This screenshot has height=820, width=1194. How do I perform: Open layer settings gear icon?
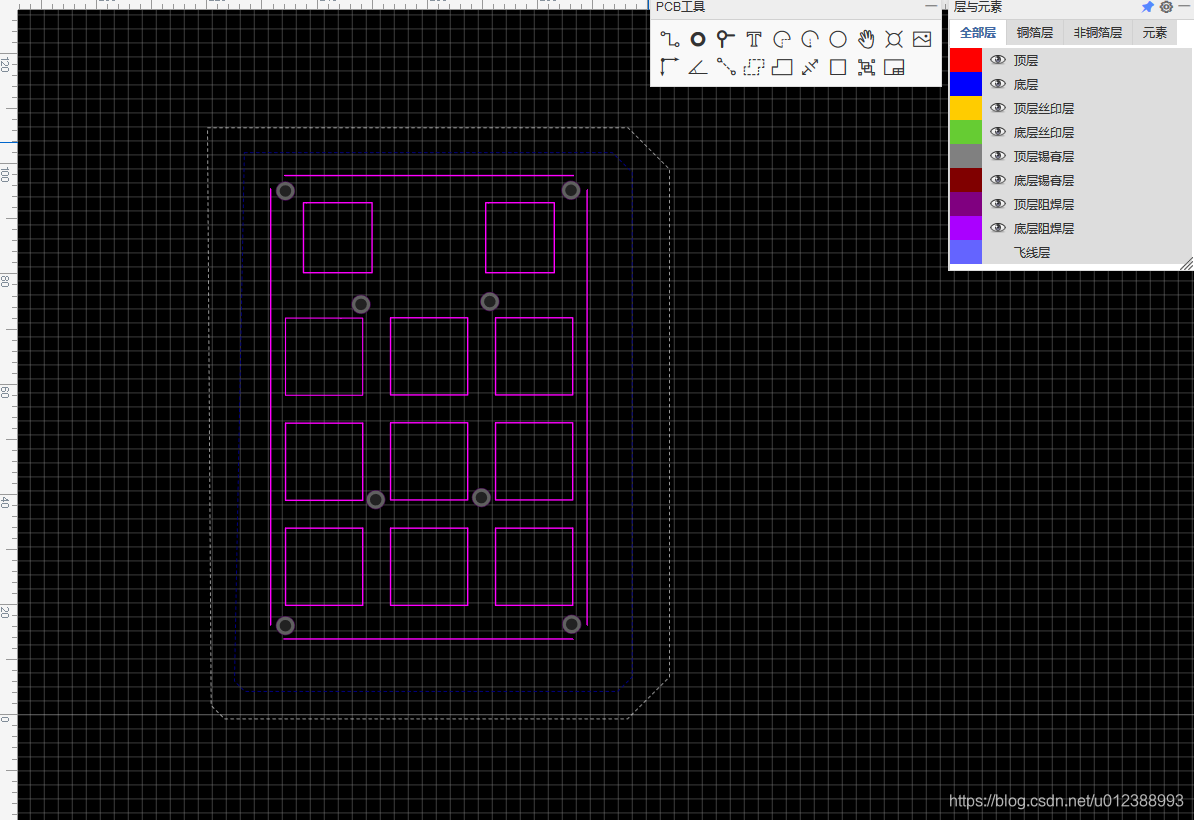pos(1166,7)
